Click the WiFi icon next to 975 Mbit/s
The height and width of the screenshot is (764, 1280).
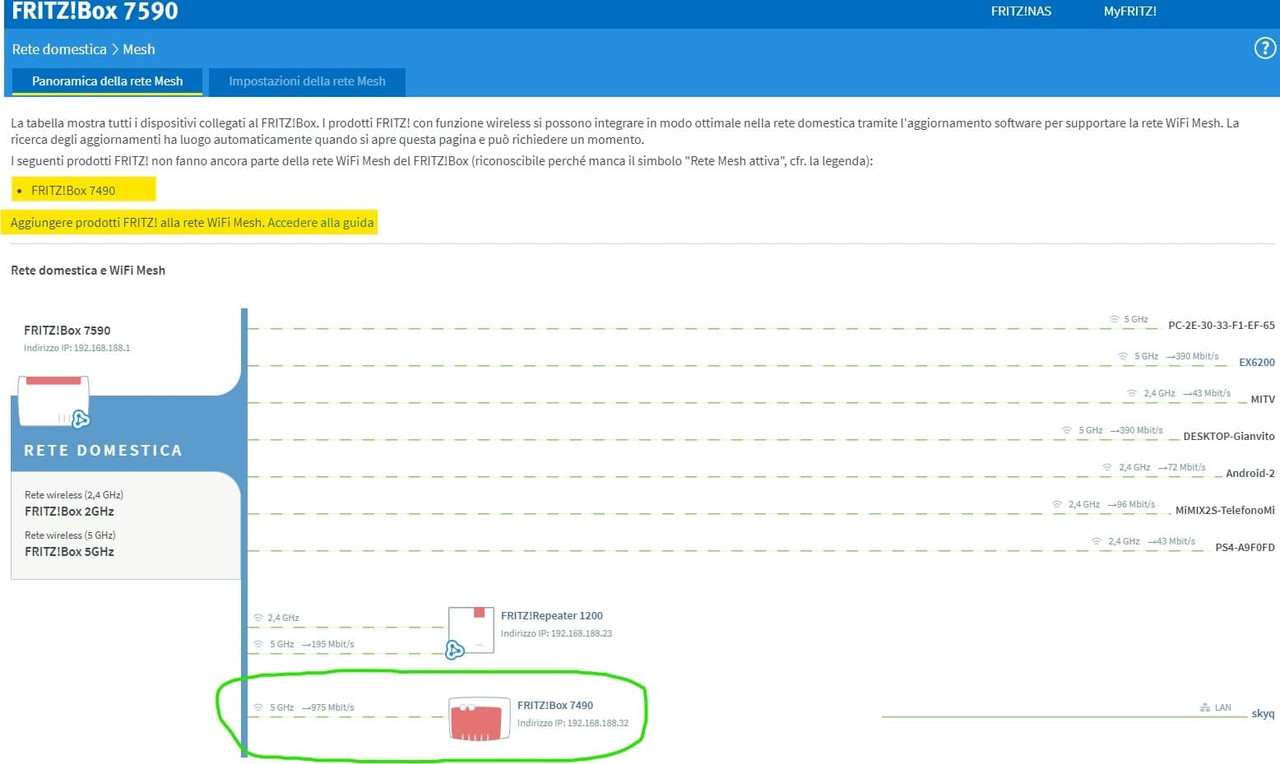point(258,707)
